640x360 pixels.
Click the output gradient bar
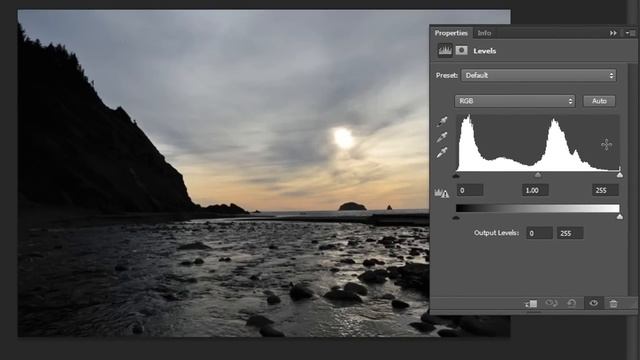click(x=538, y=208)
